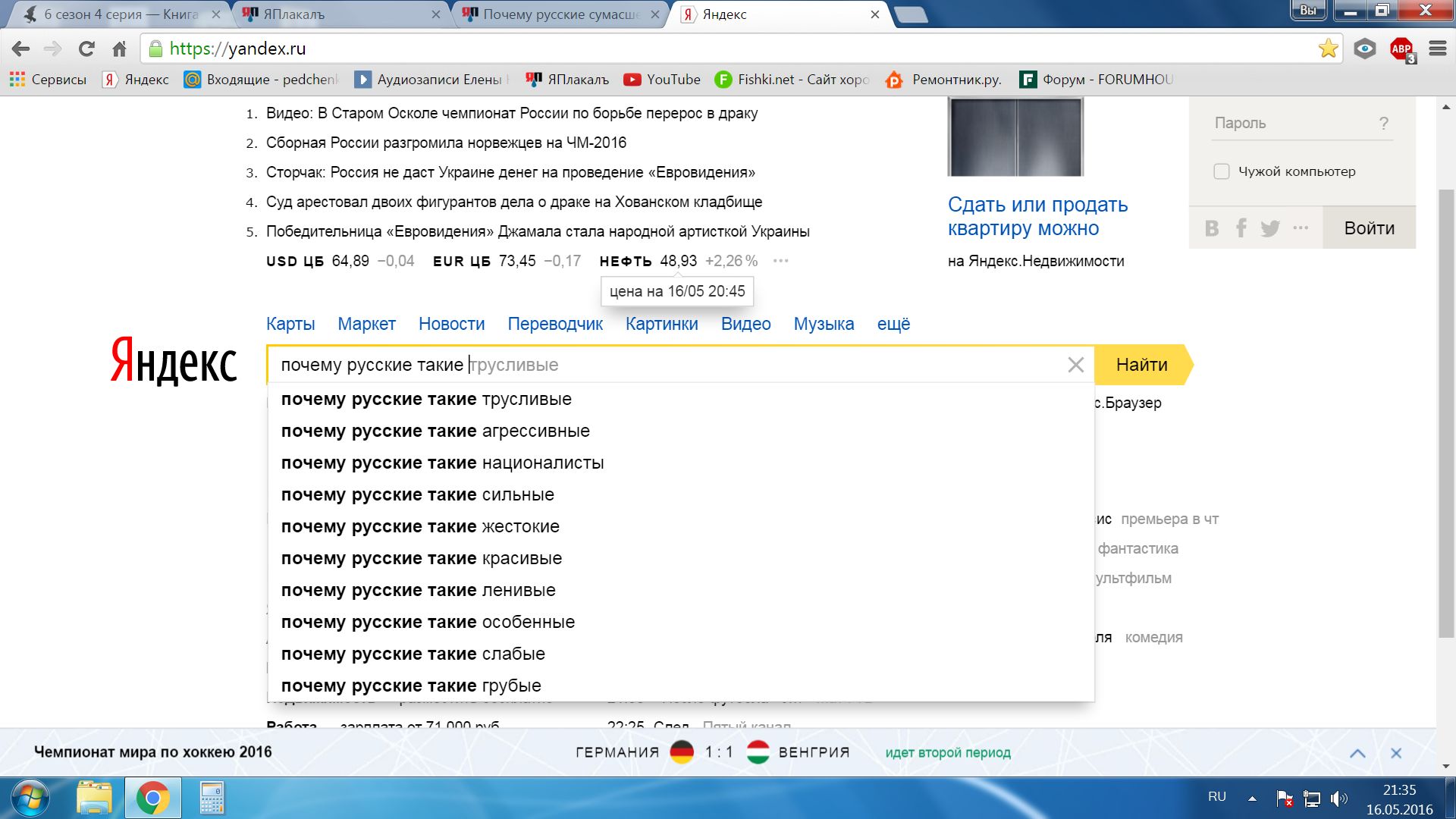This screenshot has height=819, width=1456.
Task: Click the Войти login button
Action: coord(1369,228)
